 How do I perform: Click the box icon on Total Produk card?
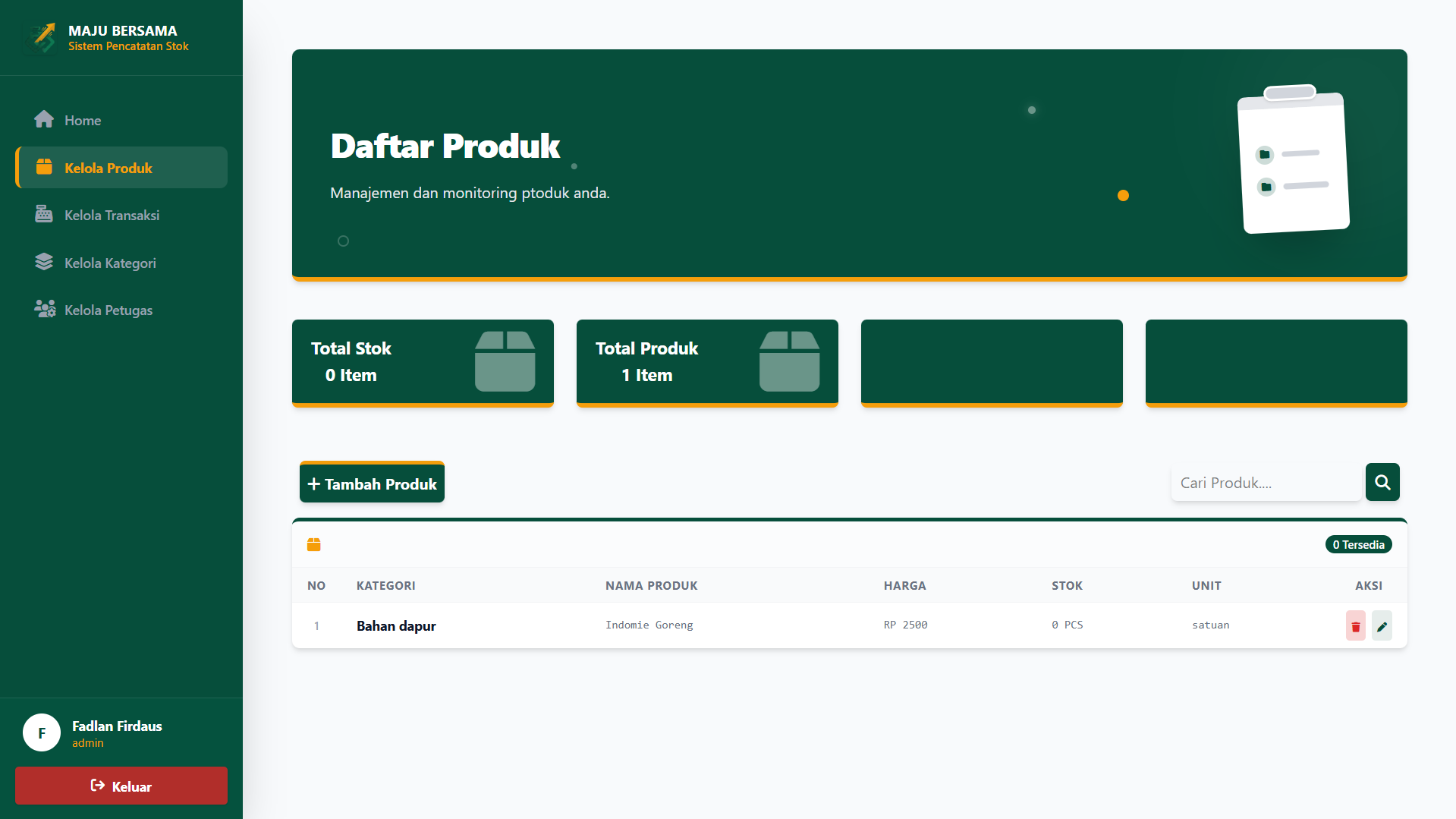(789, 361)
